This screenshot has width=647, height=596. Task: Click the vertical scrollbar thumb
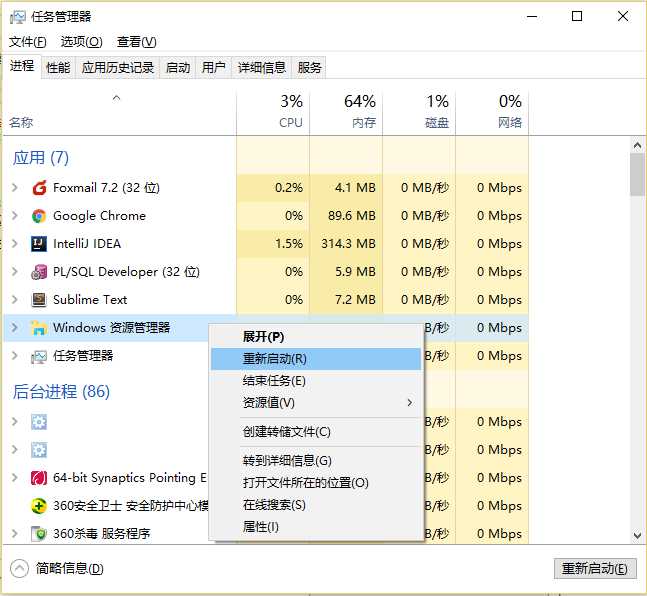pyautogui.click(x=637, y=175)
